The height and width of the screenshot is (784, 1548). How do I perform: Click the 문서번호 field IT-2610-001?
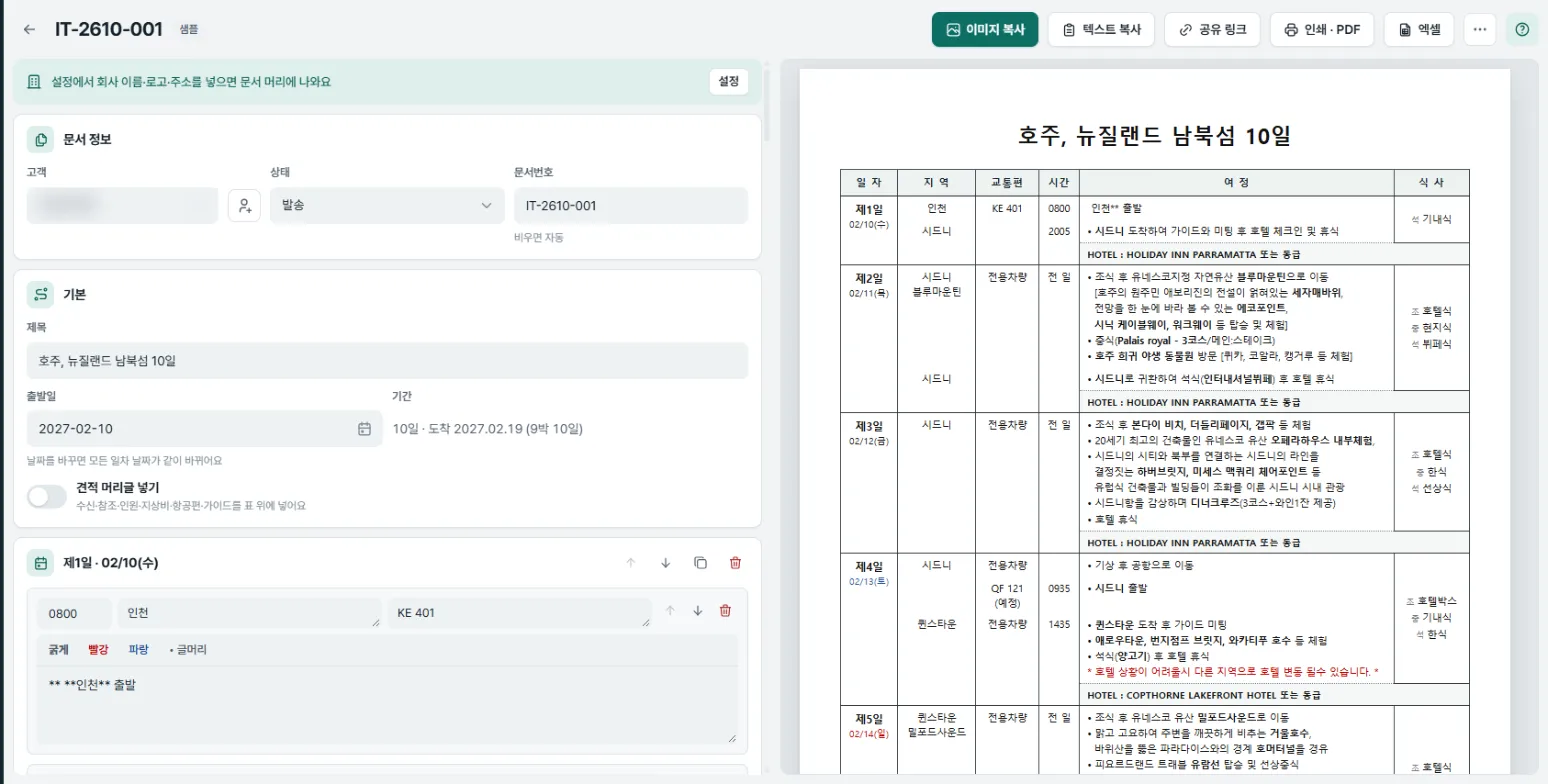click(631, 205)
